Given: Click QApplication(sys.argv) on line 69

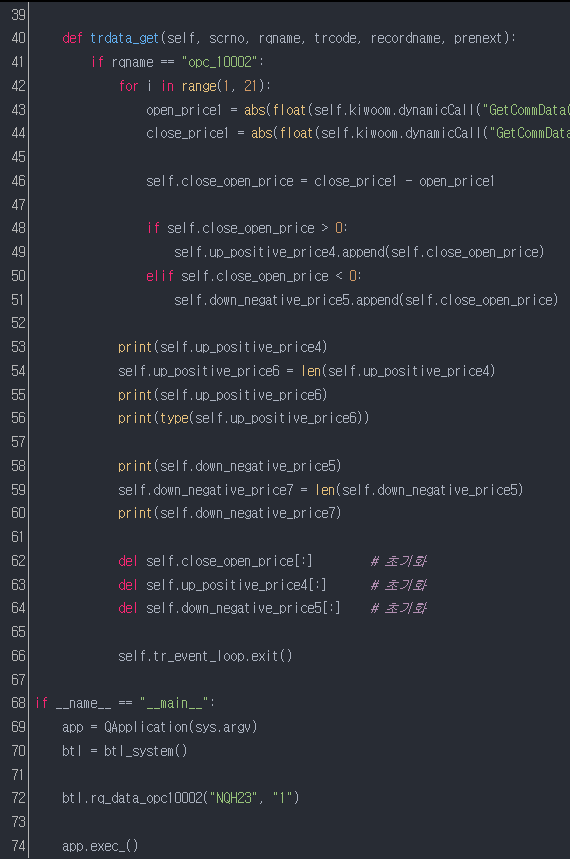Looking at the screenshot, I should click(x=181, y=728).
